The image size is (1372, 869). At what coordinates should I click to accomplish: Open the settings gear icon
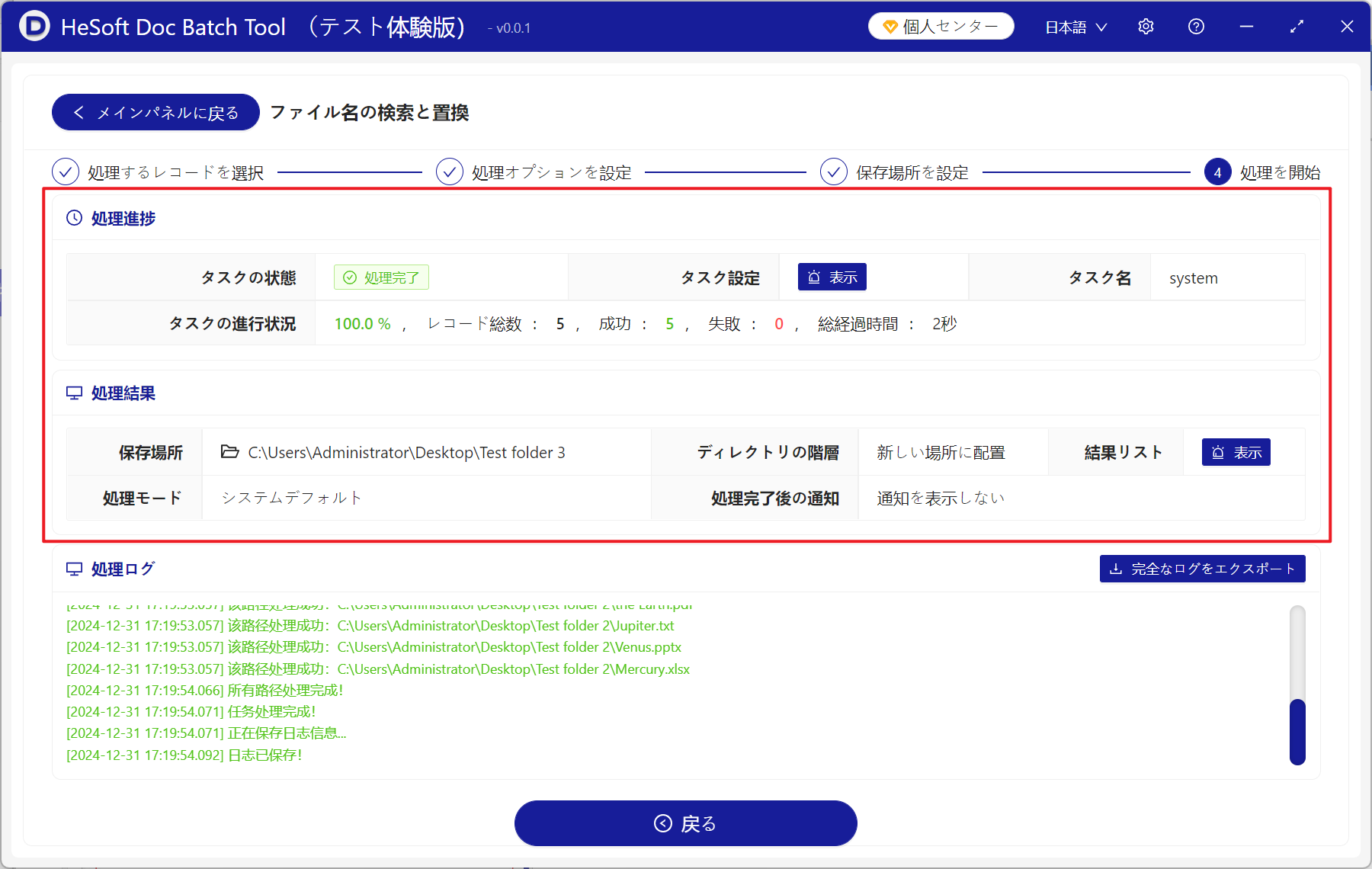pos(1146,27)
